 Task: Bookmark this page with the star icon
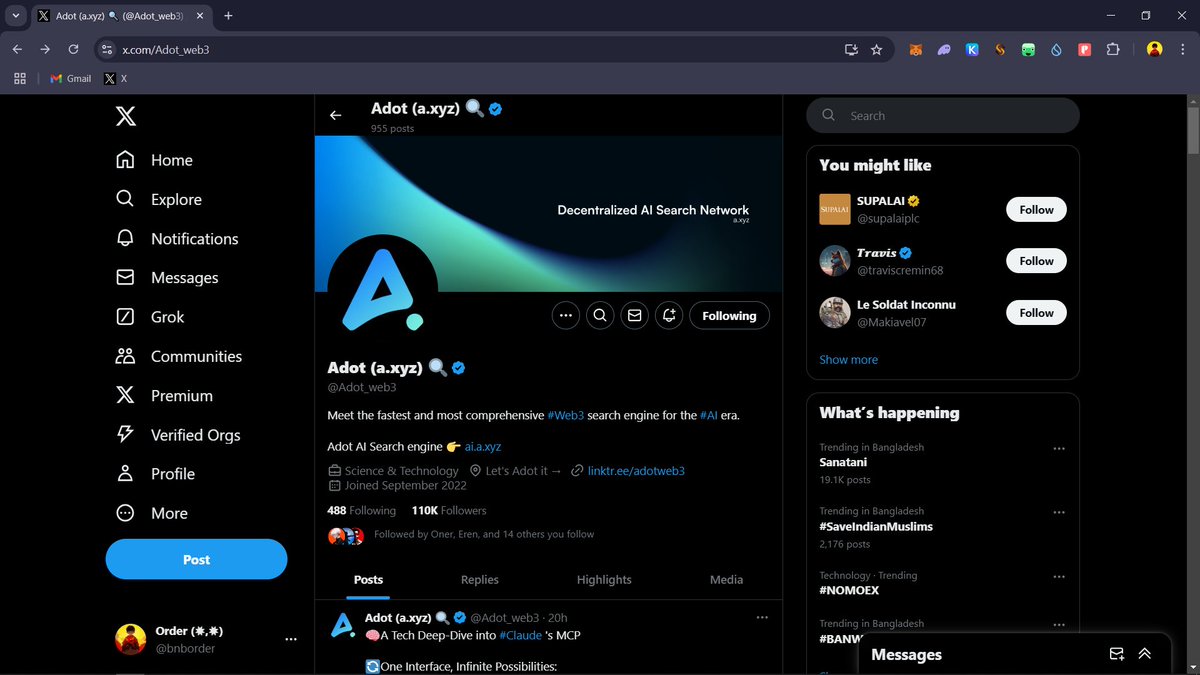(x=876, y=49)
